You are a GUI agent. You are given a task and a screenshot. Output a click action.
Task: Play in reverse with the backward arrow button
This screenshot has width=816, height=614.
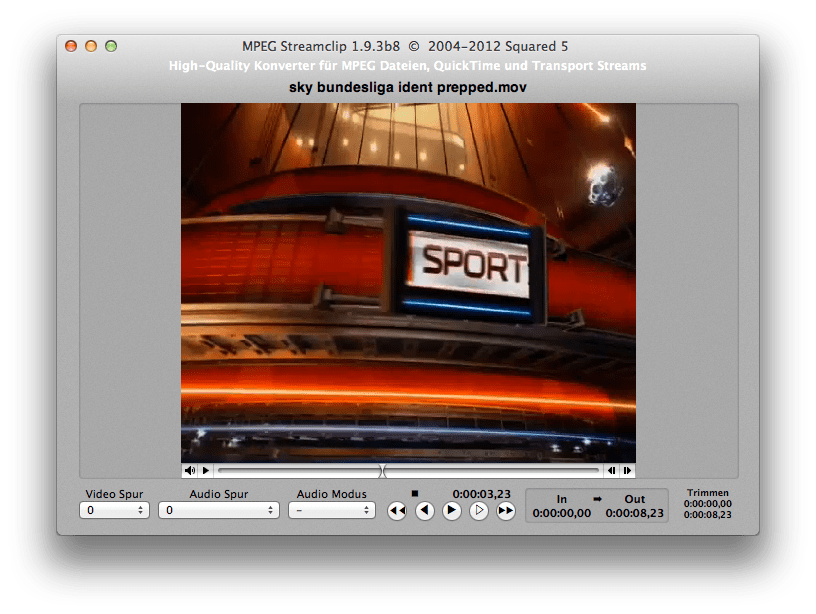click(x=425, y=511)
